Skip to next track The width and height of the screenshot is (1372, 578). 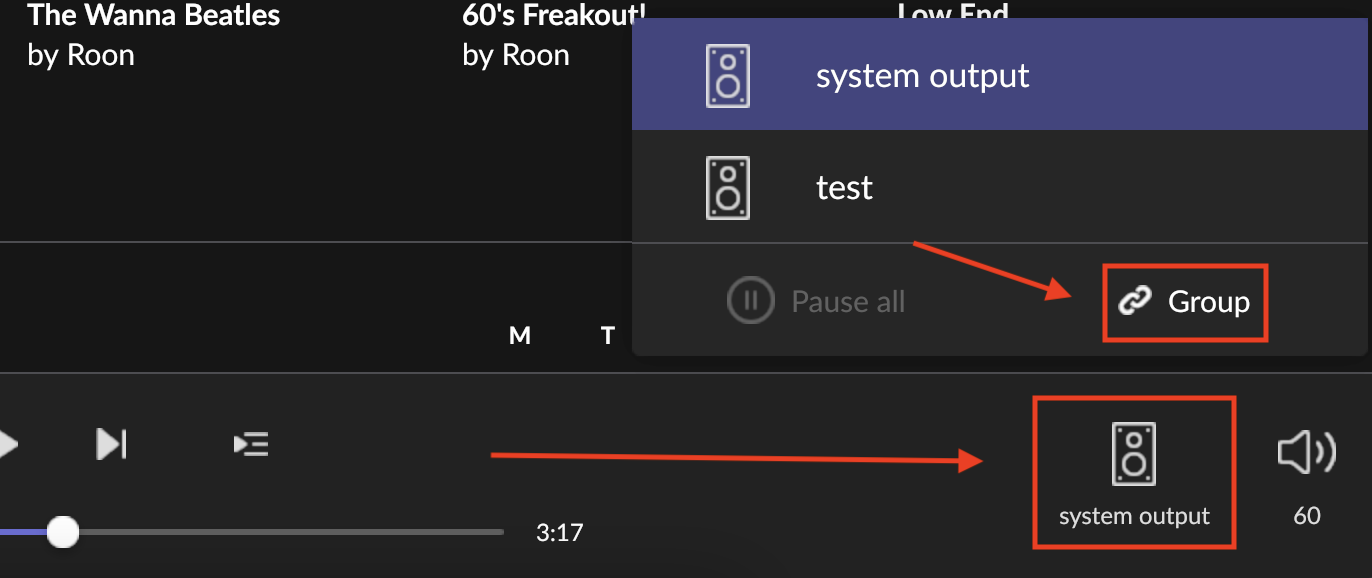point(111,443)
